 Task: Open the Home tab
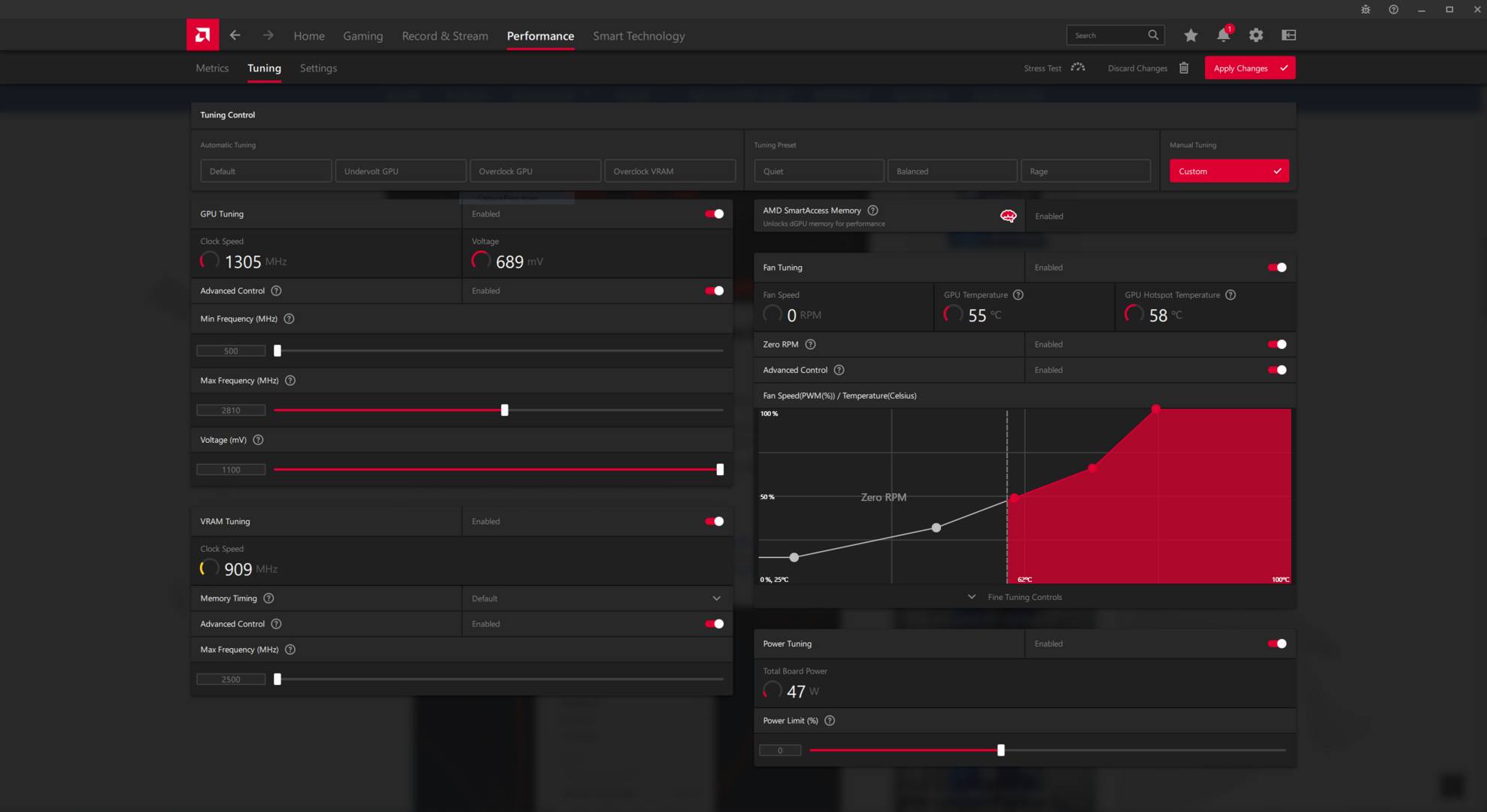pyautogui.click(x=309, y=35)
